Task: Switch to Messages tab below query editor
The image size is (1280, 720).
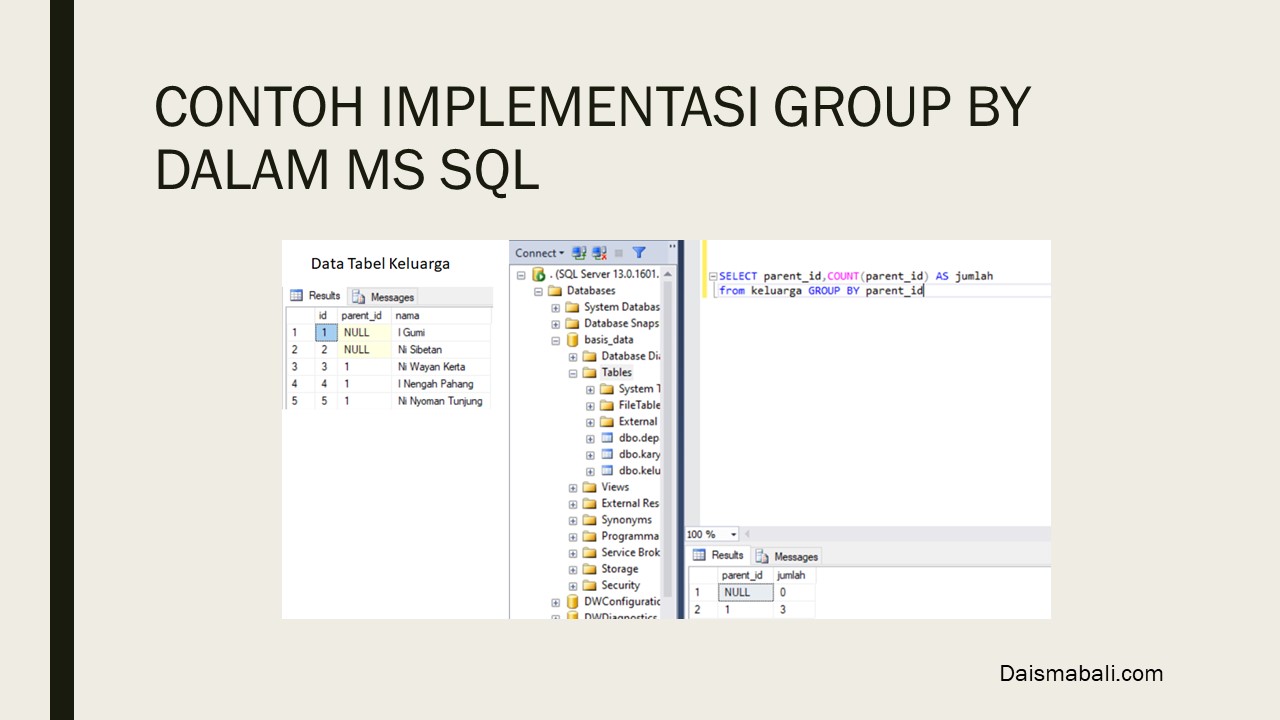Action: [788, 556]
